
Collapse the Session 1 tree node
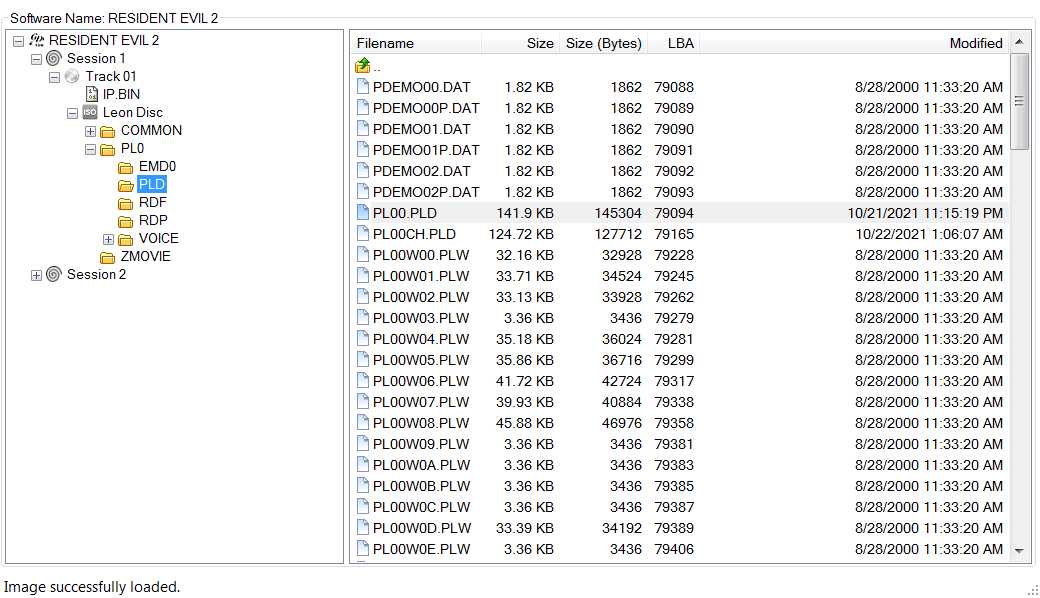36,59
